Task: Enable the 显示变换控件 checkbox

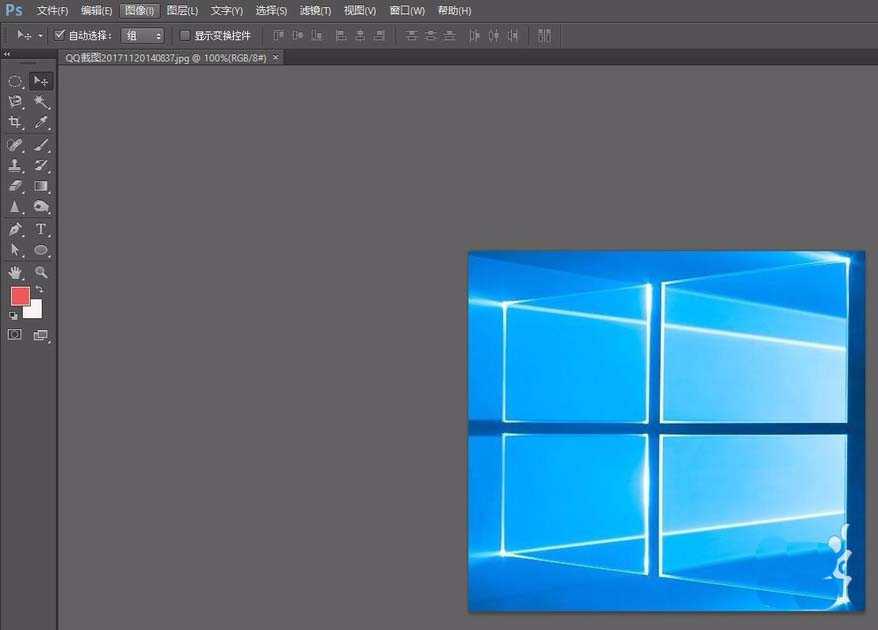Action: pyautogui.click(x=185, y=35)
